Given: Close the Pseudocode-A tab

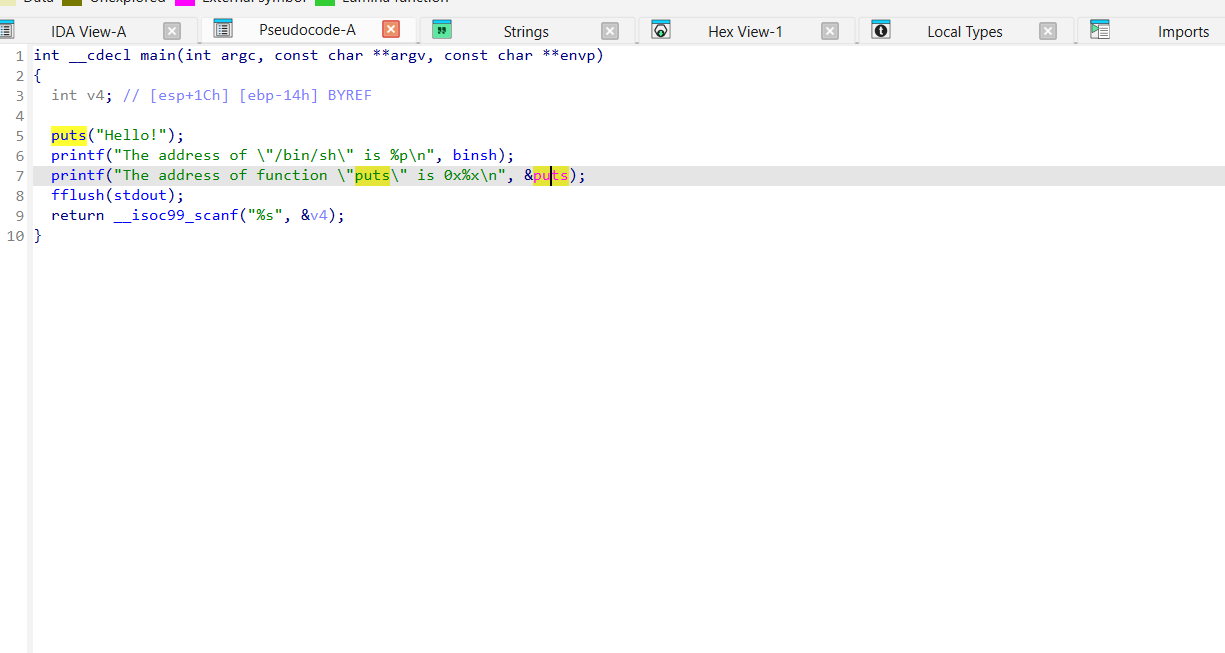Looking at the screenshot, I should (x=391, y=30).
